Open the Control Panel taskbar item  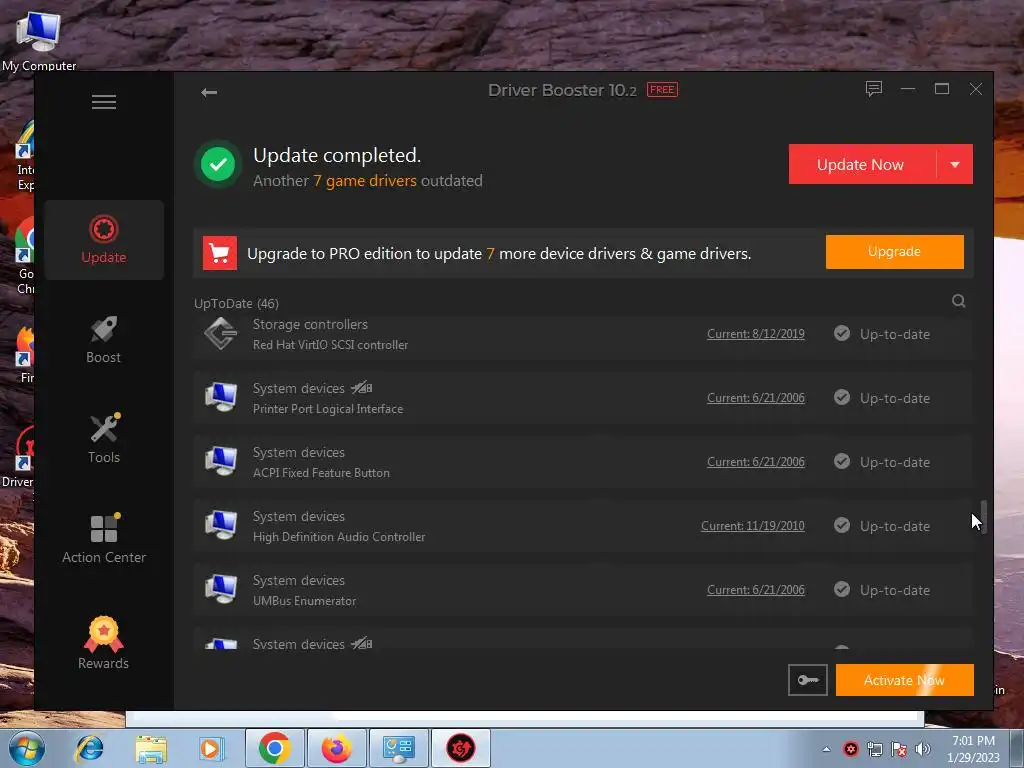(399, 748)
